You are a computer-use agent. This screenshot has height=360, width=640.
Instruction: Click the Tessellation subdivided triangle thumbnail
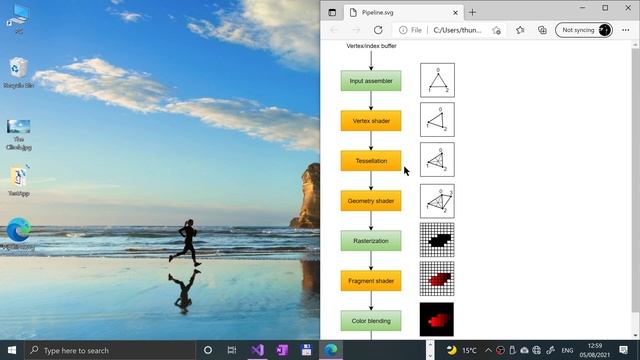point(437,160)
